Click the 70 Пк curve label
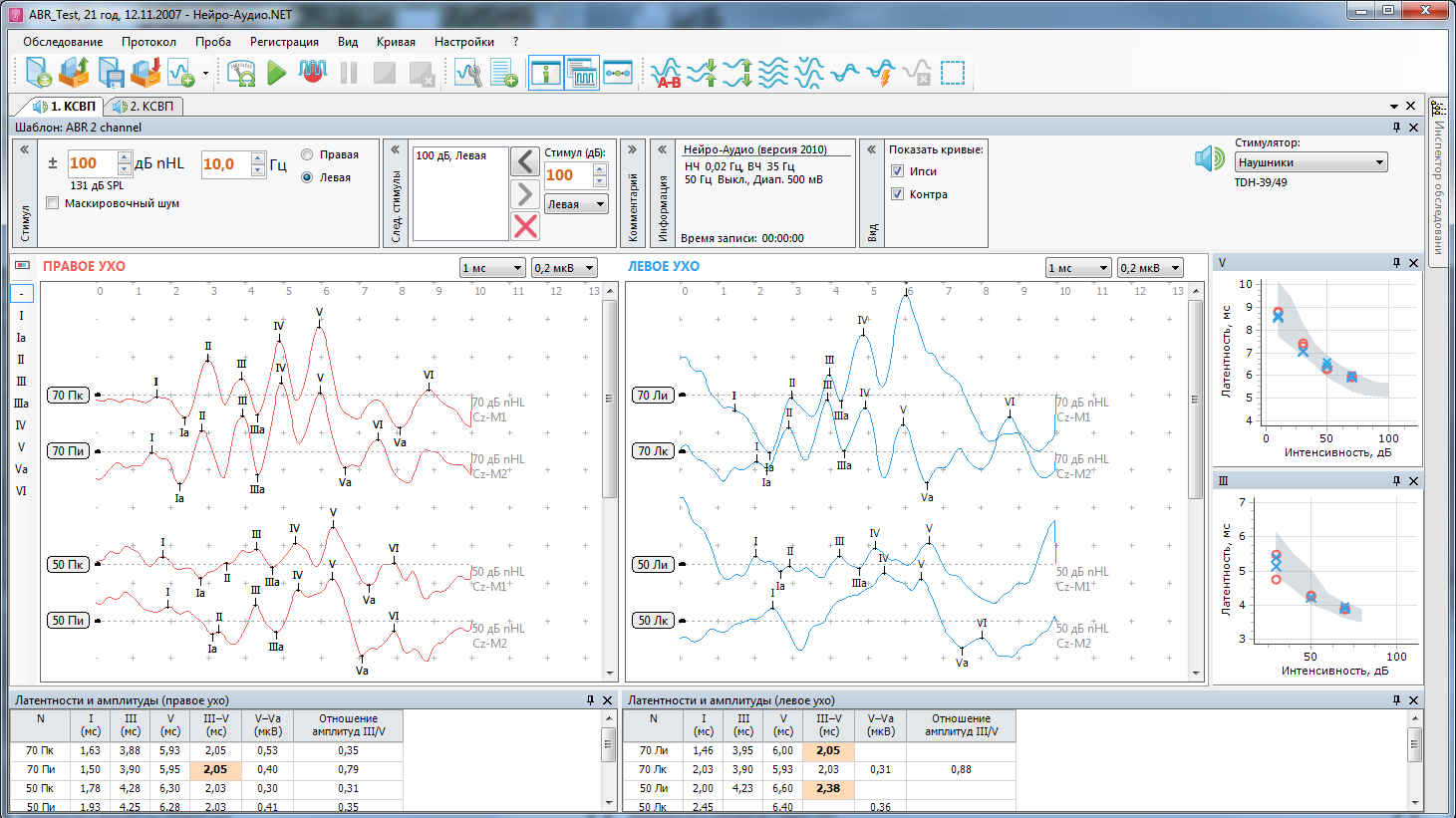 pos(68,396)
